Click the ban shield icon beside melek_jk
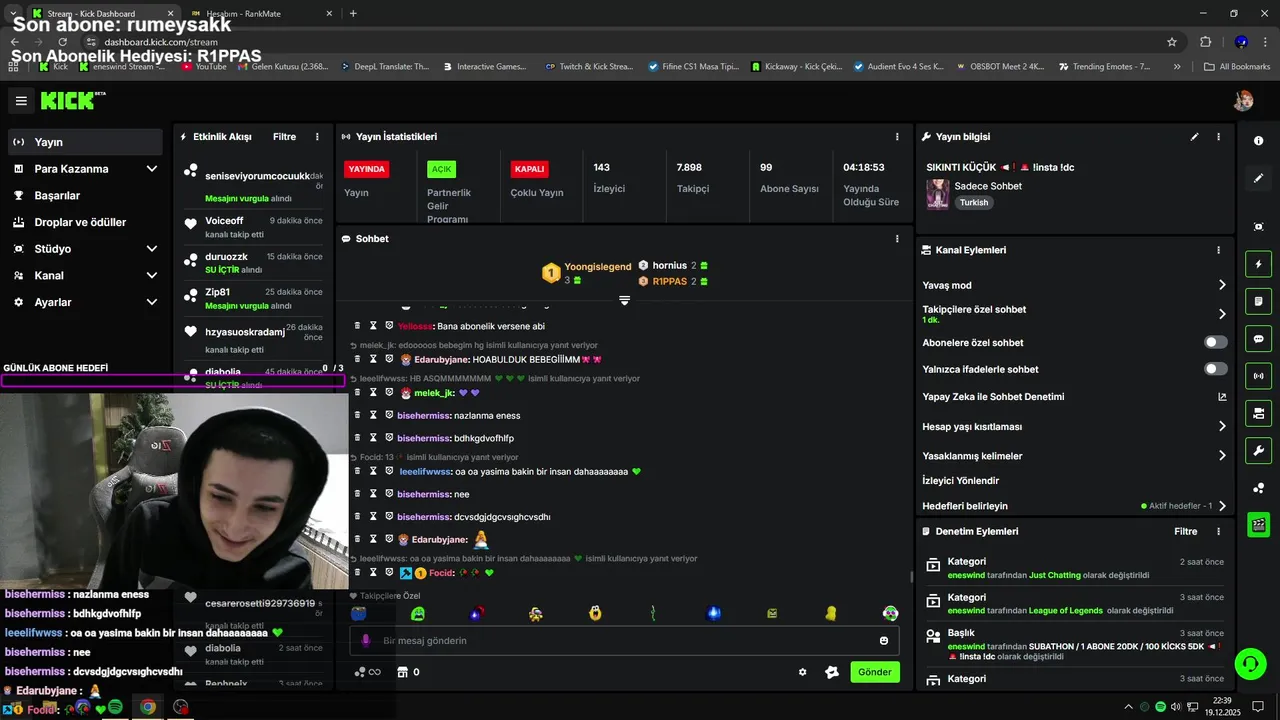Viewport: 1280px width, 720px height. [389, 393]
